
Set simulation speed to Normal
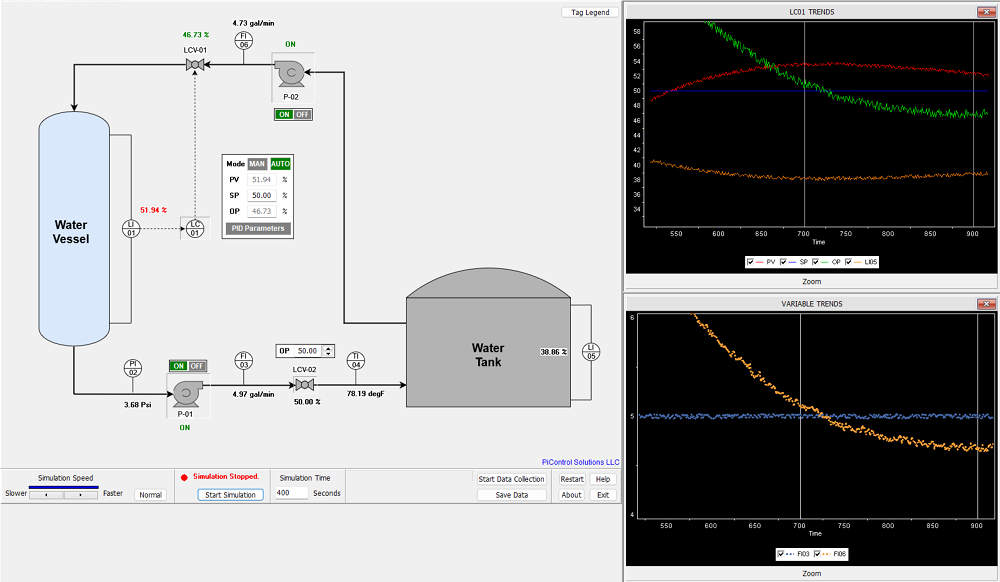point(151,495)
